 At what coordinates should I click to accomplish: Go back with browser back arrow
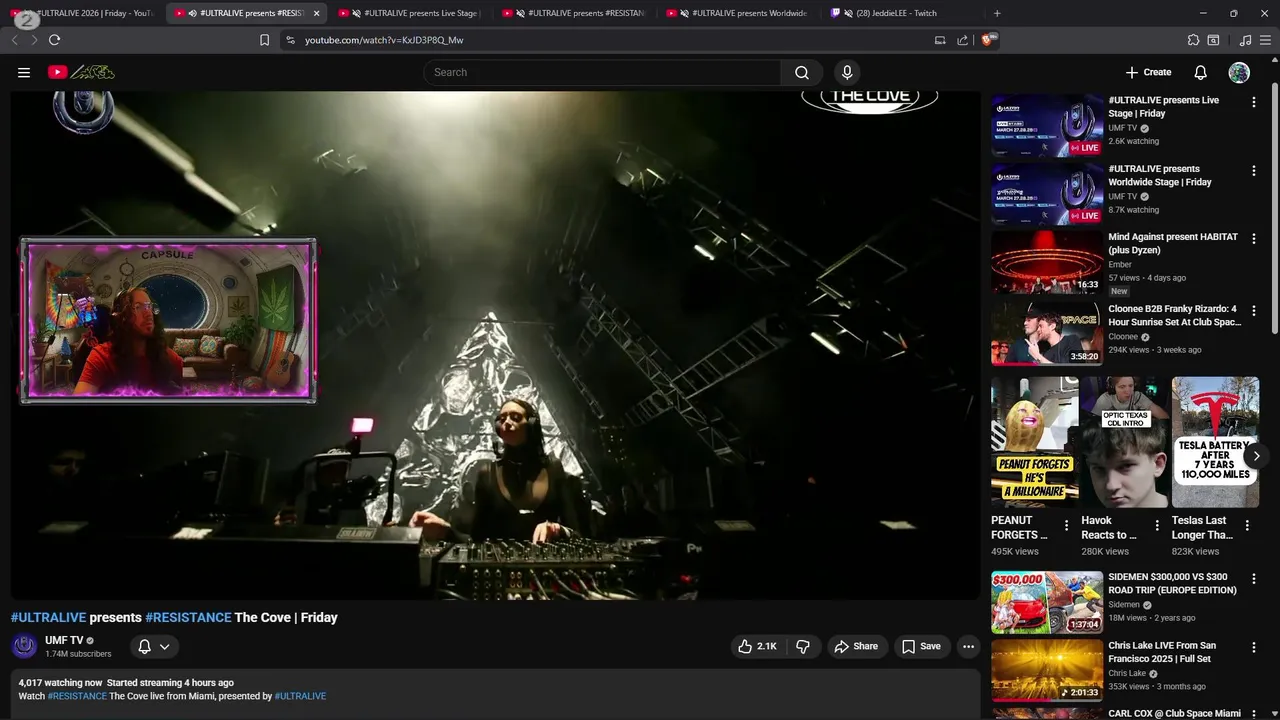(14, 40)
